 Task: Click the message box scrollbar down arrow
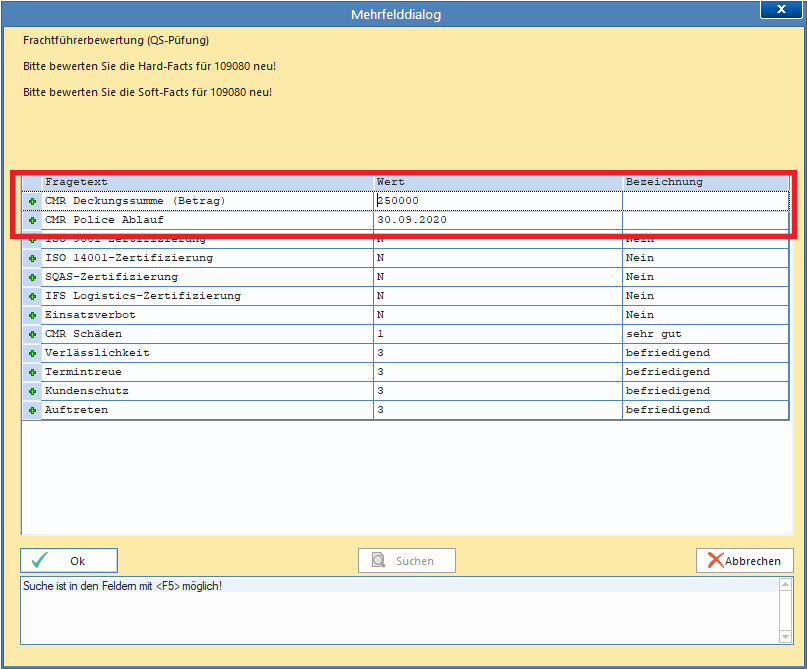(785, 637)
